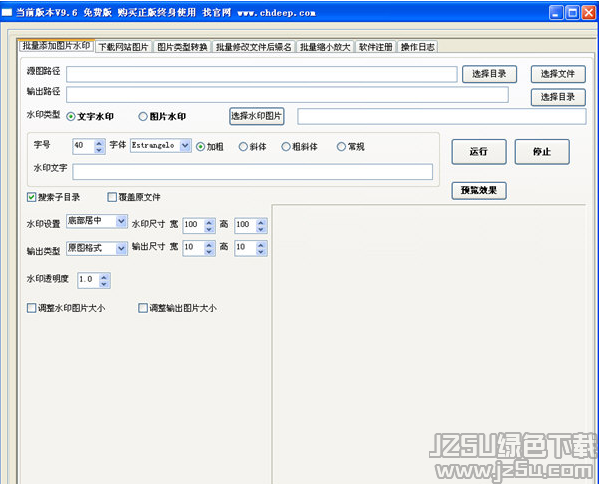Viewport: 599px width, 484px height.
Task: Increase font size with up spinner arrow
Action: (99, 142)
